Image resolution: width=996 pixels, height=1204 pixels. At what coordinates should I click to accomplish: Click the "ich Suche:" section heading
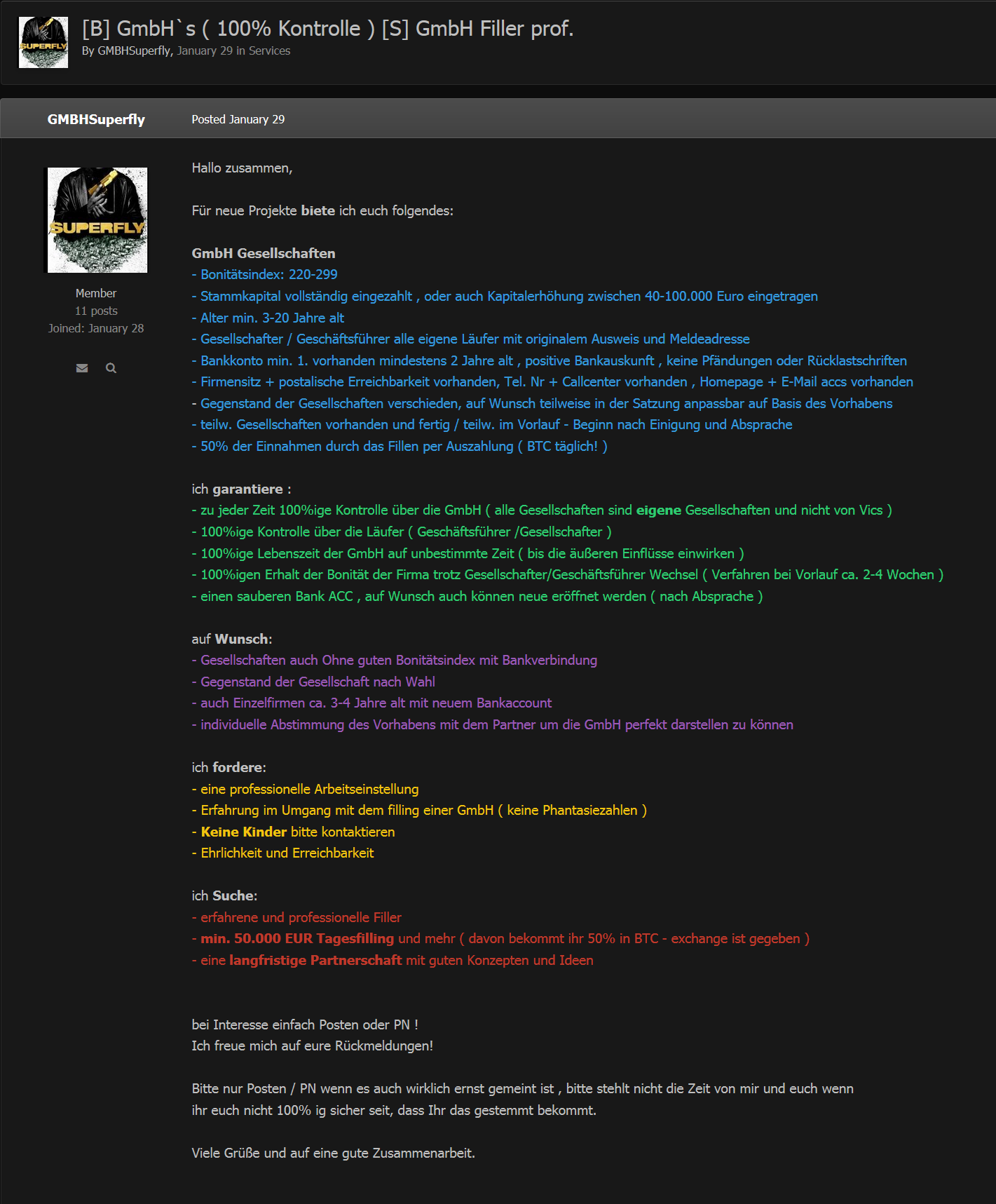tap(224, 896)
